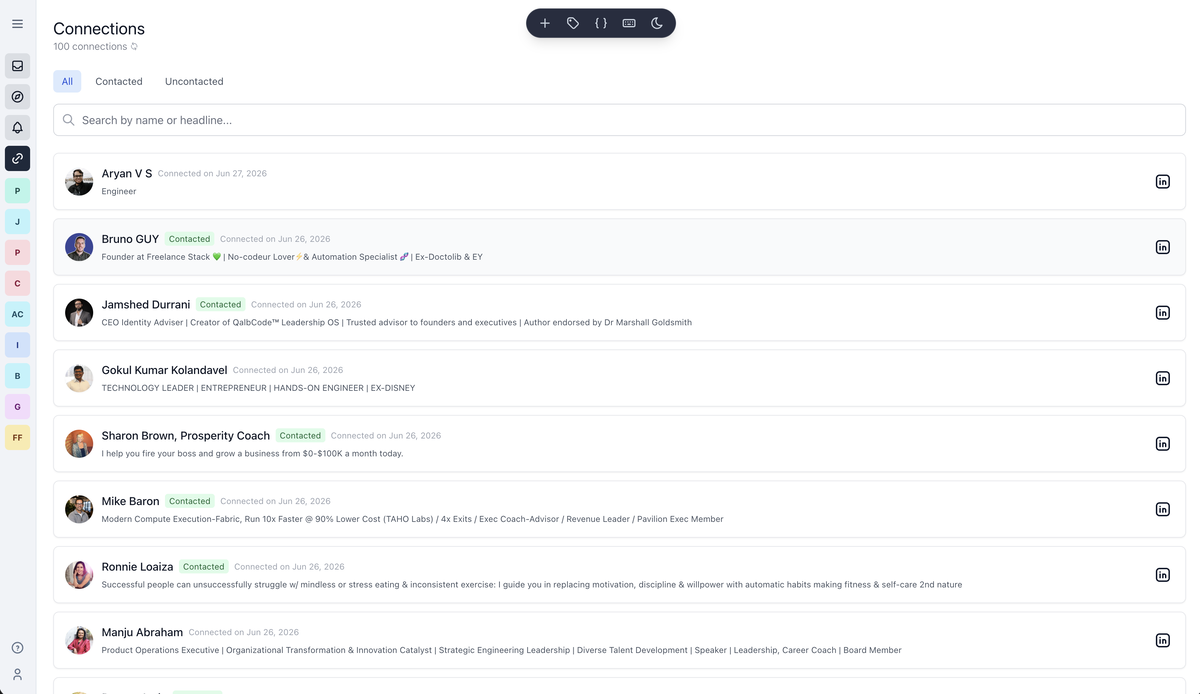Open Aryan V S LinkedIn profile icon
This screenshot has width=1200, height=694.
point(1162,182)
